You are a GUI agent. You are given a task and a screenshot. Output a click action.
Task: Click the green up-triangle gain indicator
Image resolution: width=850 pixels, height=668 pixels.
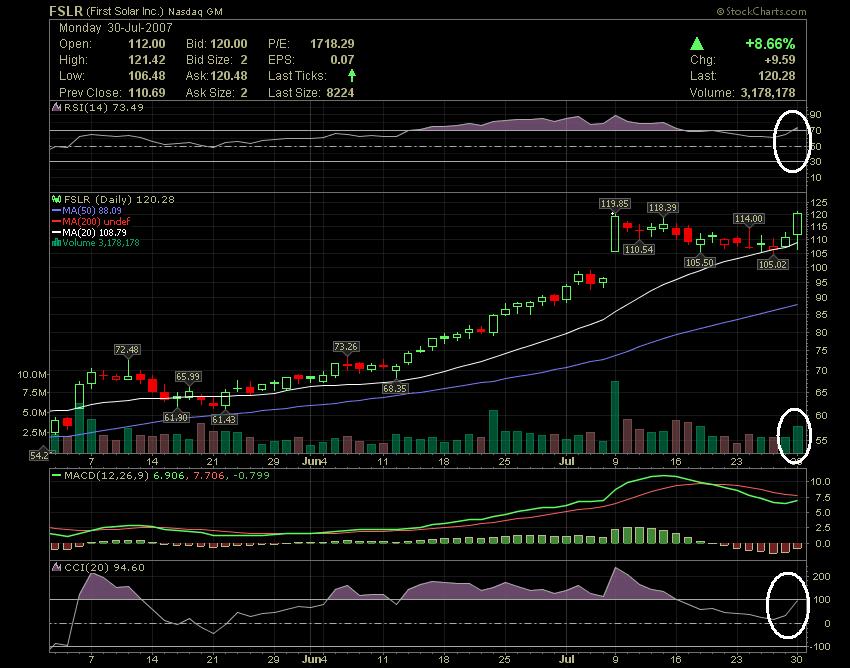coord(697,44)
